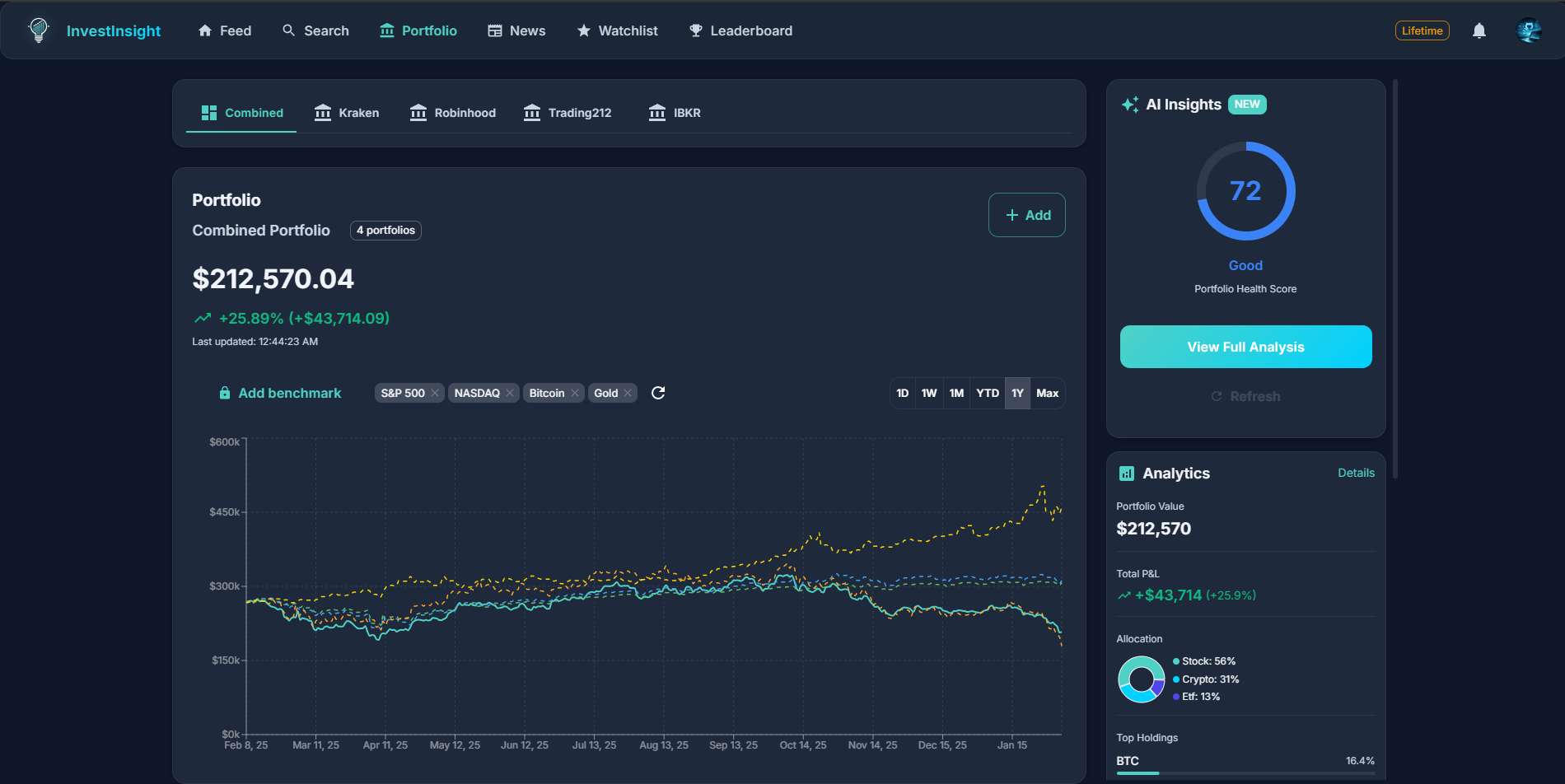
Task: Select the YTD time range
Action: [987, 393]
